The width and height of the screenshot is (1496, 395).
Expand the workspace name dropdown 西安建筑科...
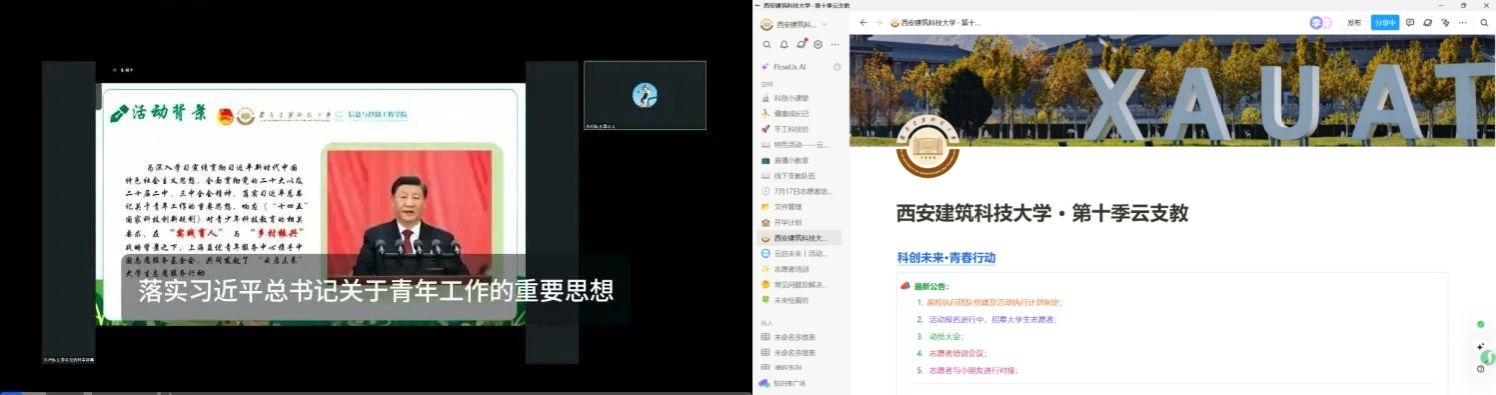(797, 24)
